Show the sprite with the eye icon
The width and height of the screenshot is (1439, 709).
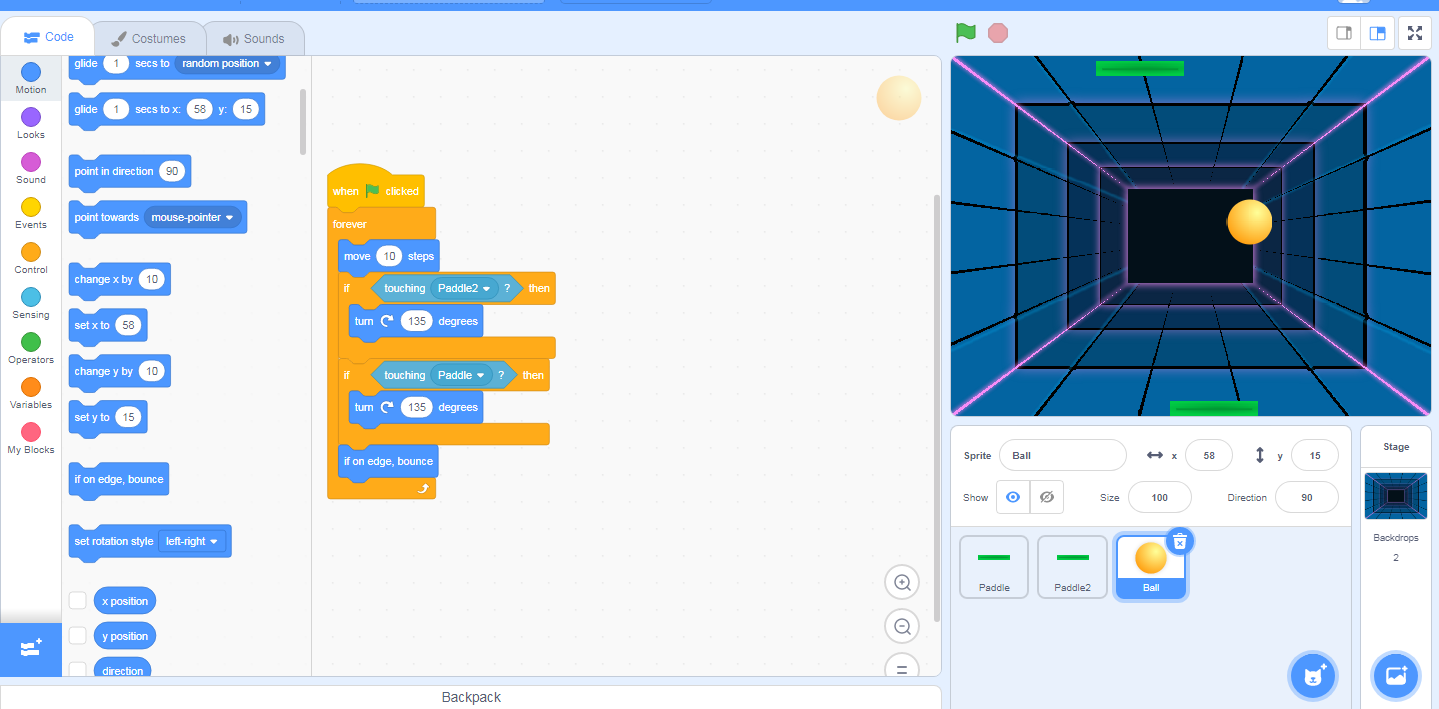(1013, 497)
